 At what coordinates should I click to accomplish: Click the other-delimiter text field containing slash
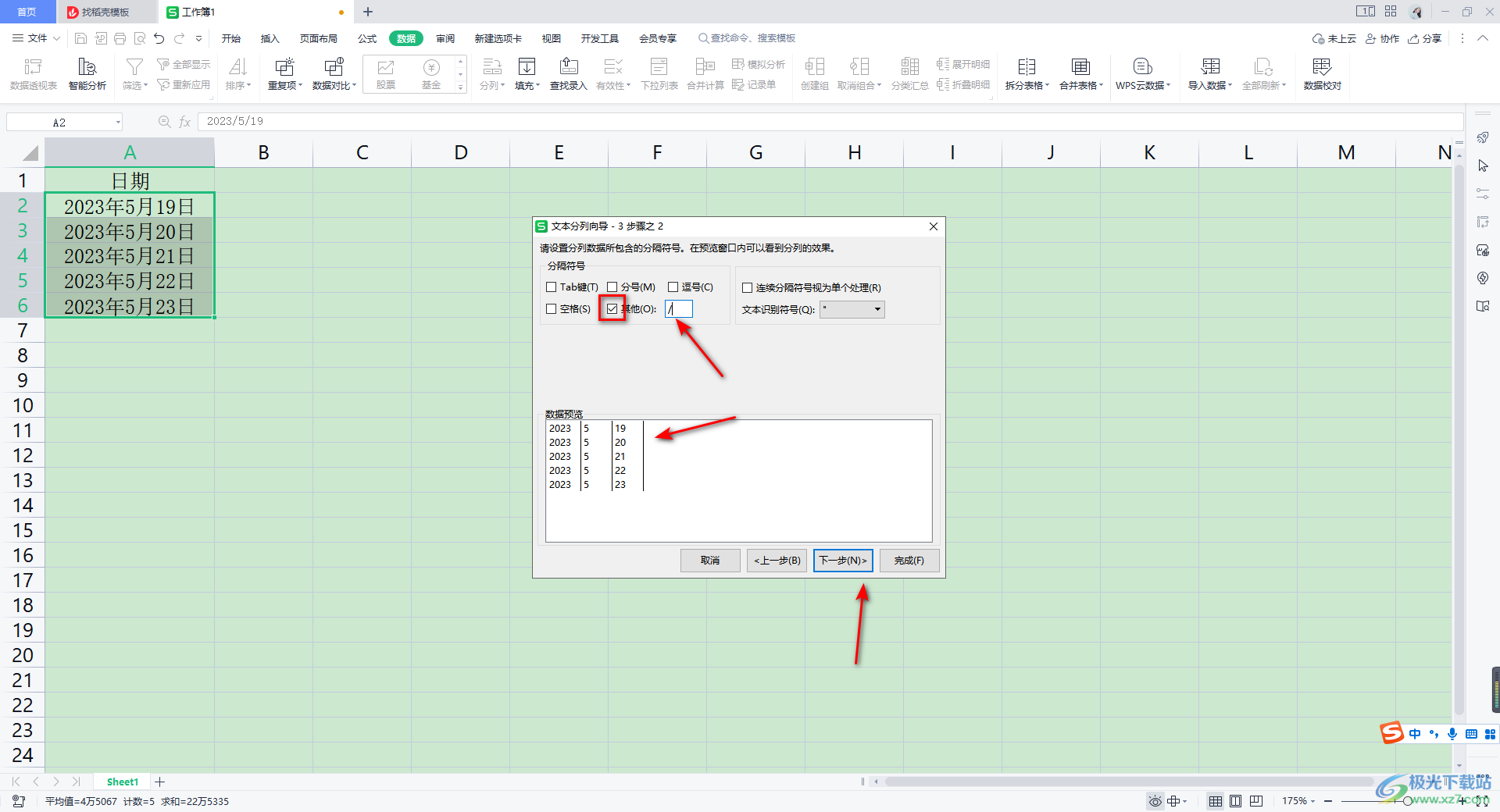[678, 309]
